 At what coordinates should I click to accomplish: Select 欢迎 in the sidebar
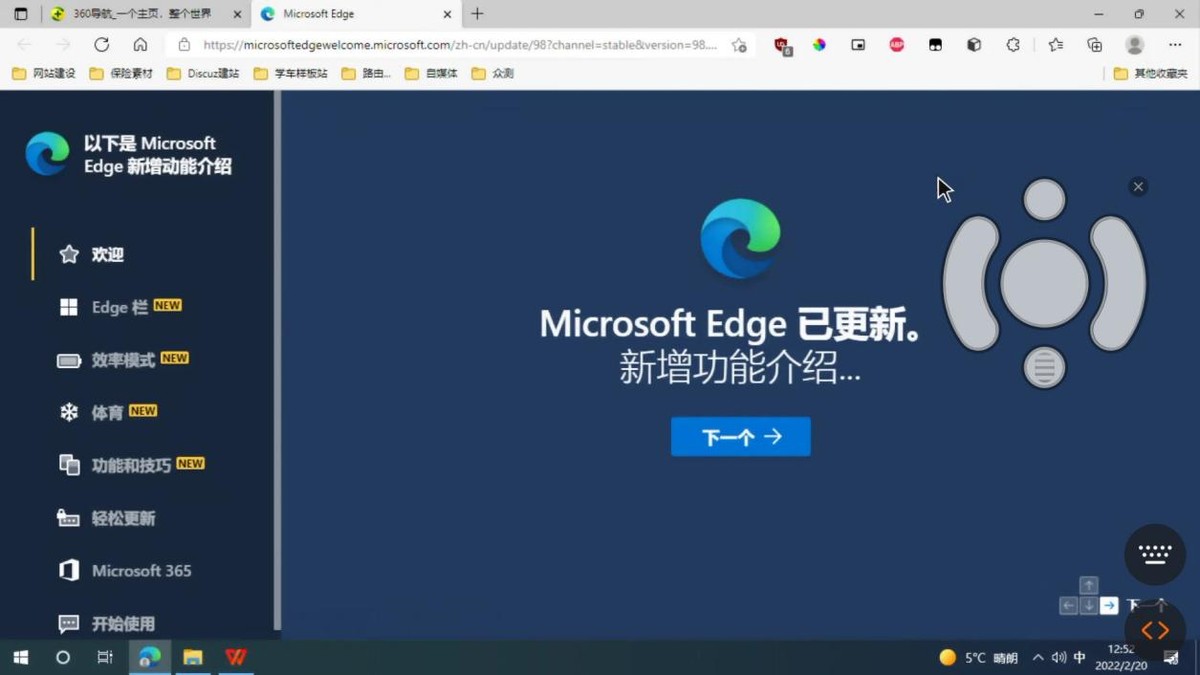[x=91, y=254]
